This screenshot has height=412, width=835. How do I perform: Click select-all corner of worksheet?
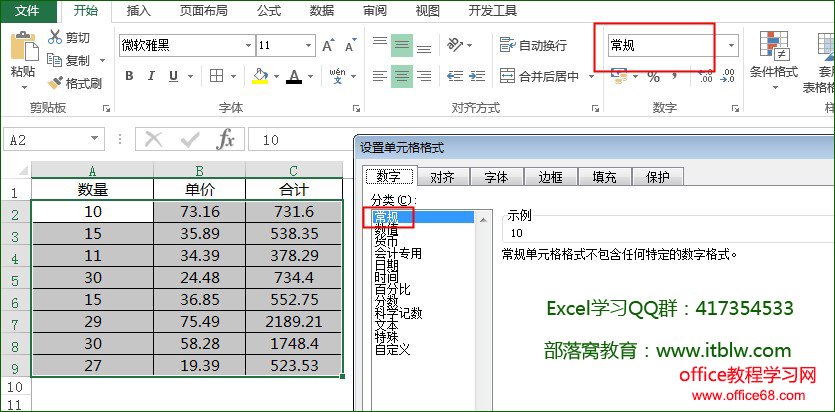[x=16, y=170]
